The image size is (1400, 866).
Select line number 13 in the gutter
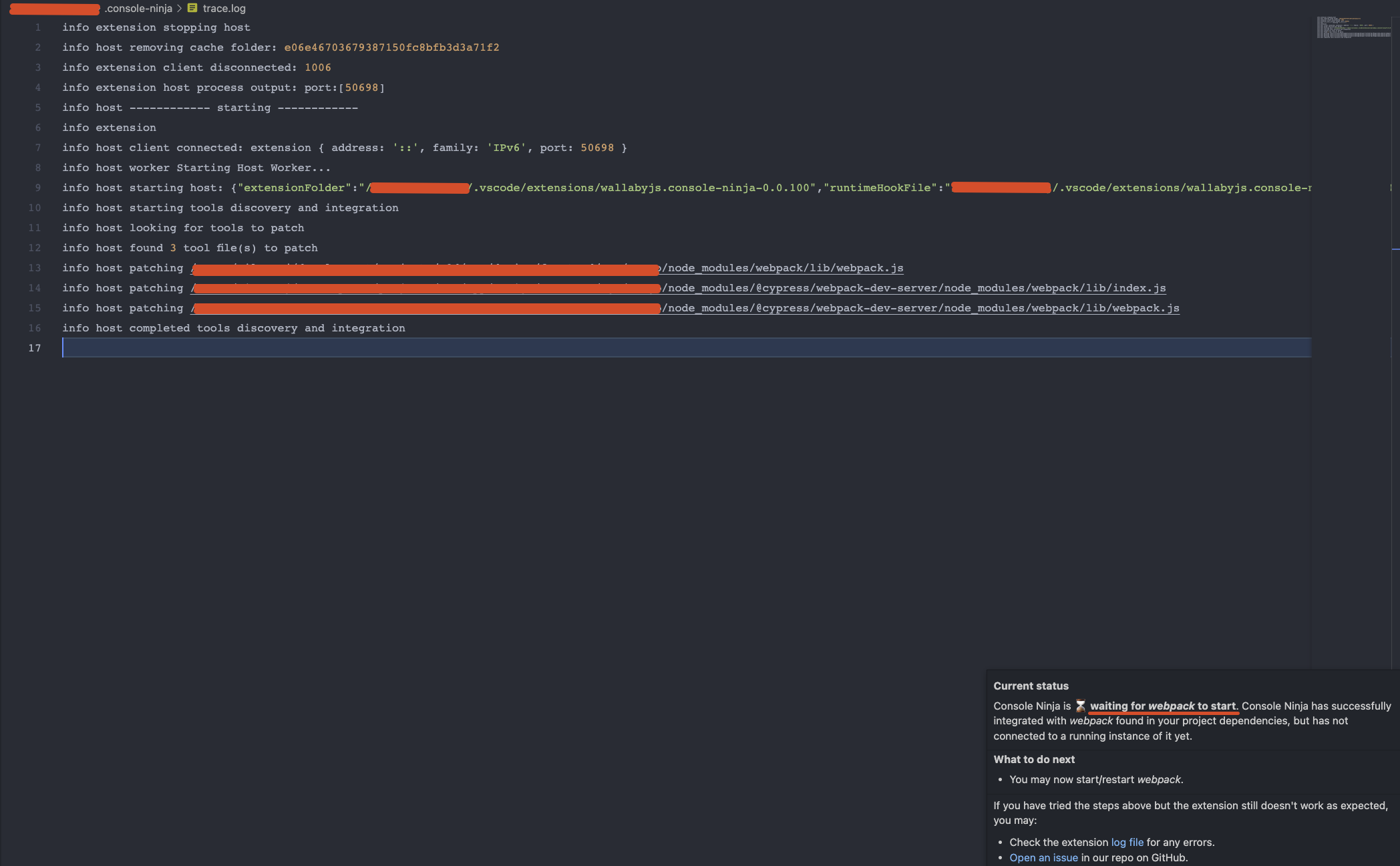[34, 267]
